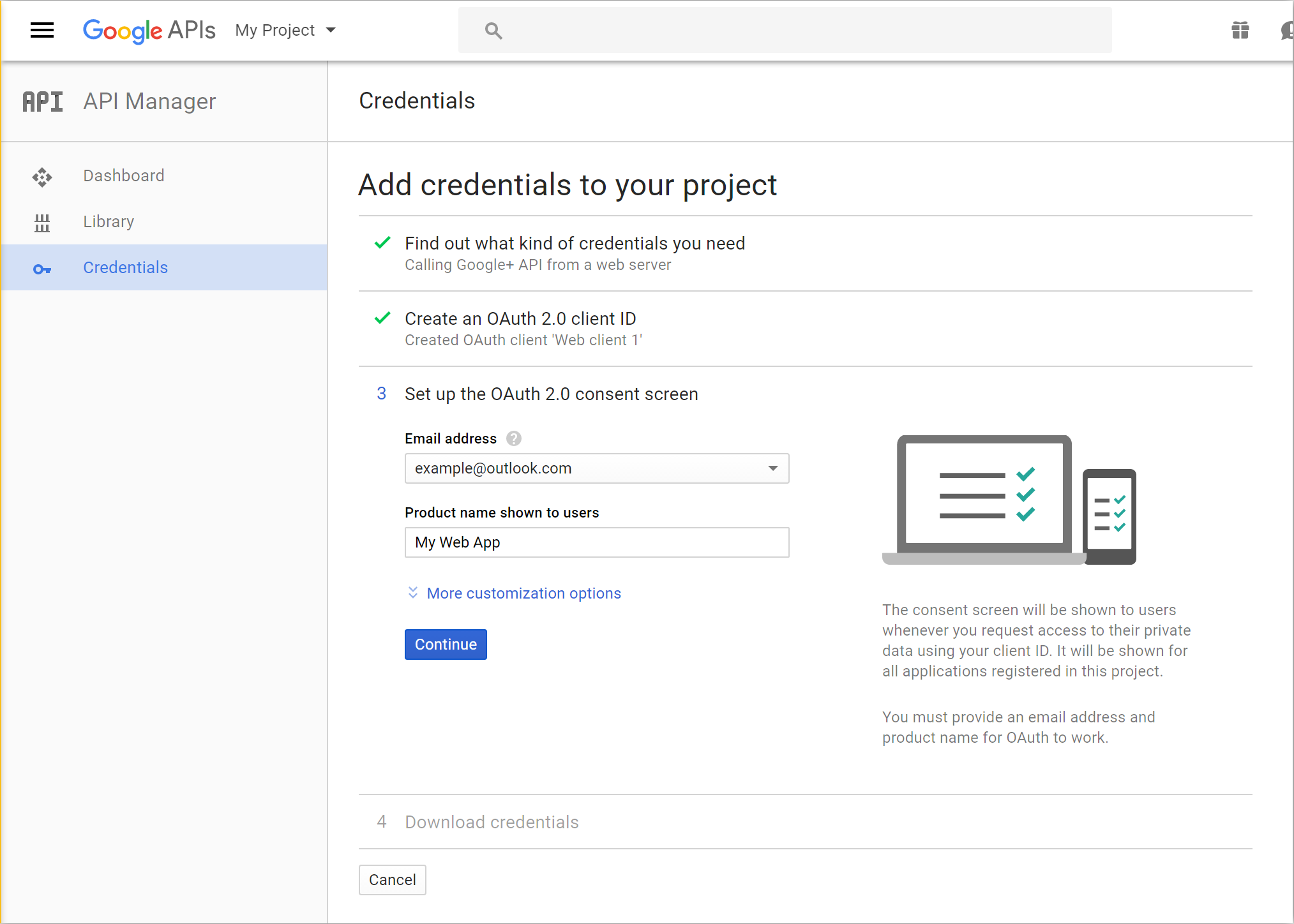Click the double chevron before More customization
The width and height of the screenshot is (1294, 924).
[x=413, y=593]
